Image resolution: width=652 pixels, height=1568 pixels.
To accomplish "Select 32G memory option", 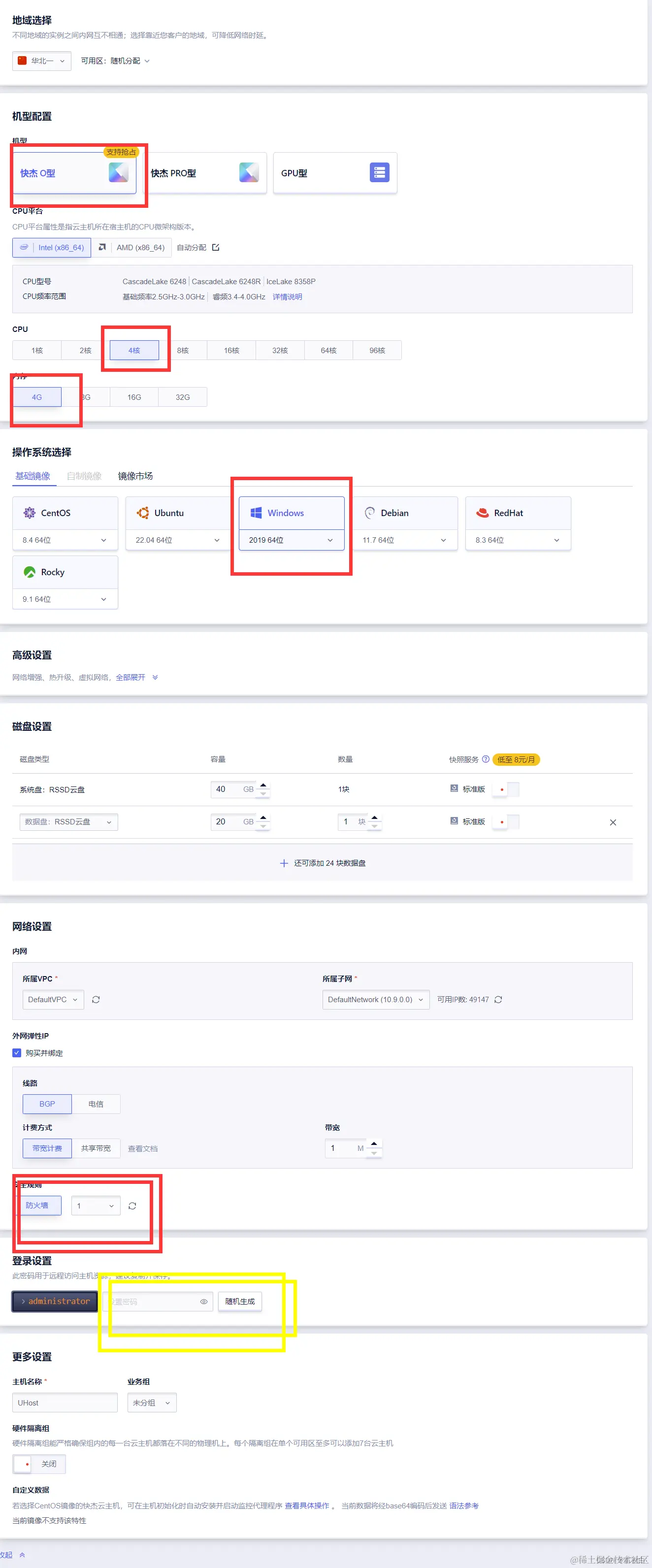I will pyautogui.click(x=183, y=397).
